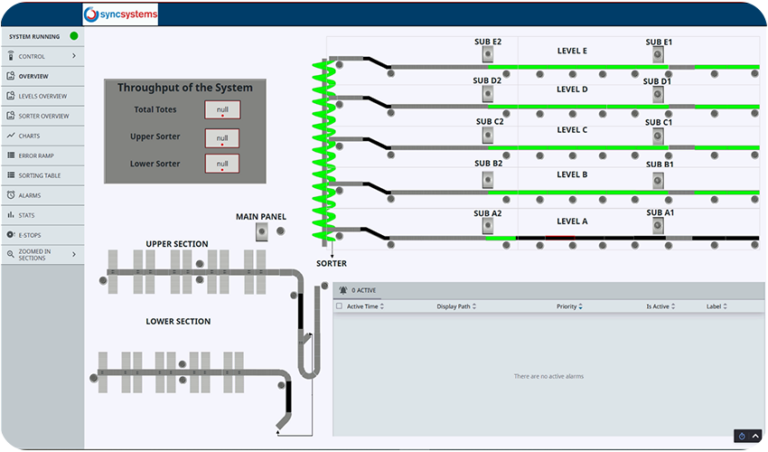
Task: Expand Zoomed In Sections chevron
Action: coord(74,254)
